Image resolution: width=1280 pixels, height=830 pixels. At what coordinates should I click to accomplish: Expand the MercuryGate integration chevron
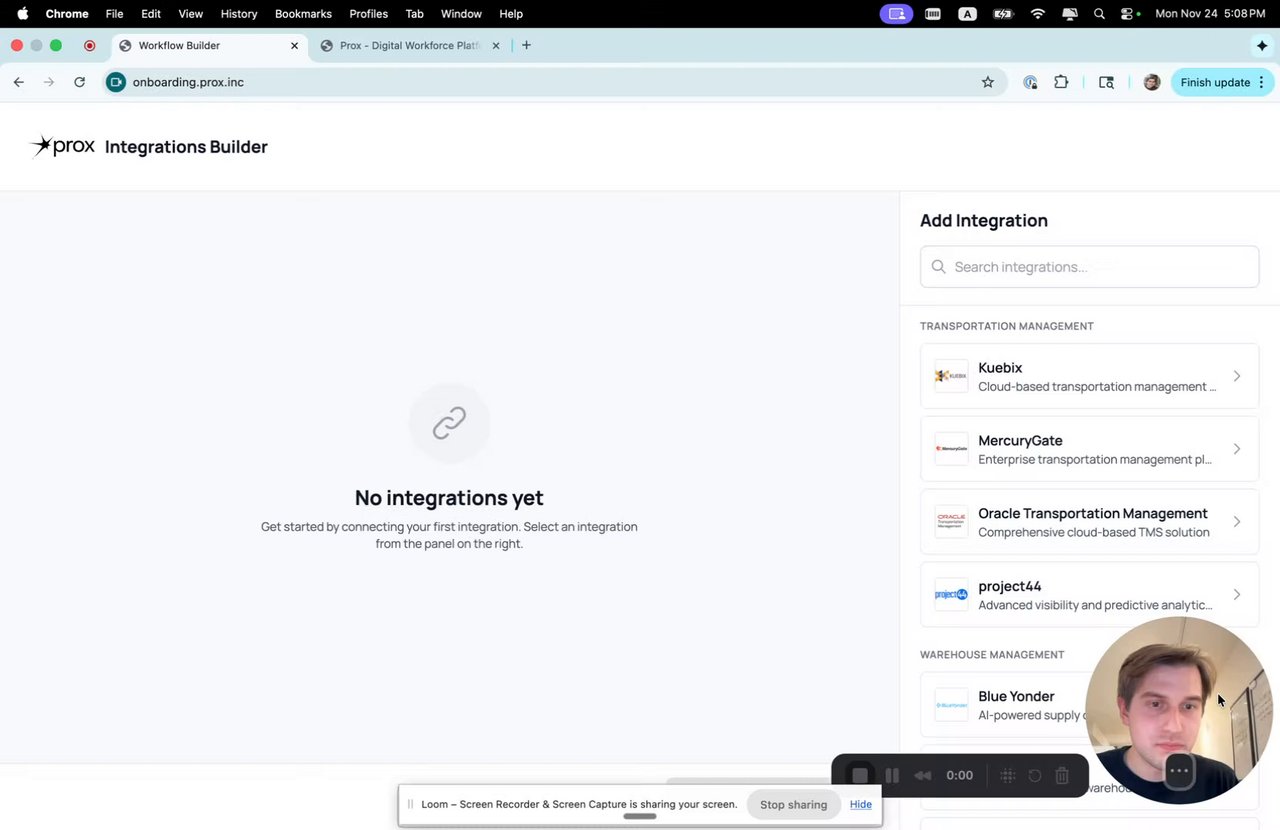[1237, 449]
